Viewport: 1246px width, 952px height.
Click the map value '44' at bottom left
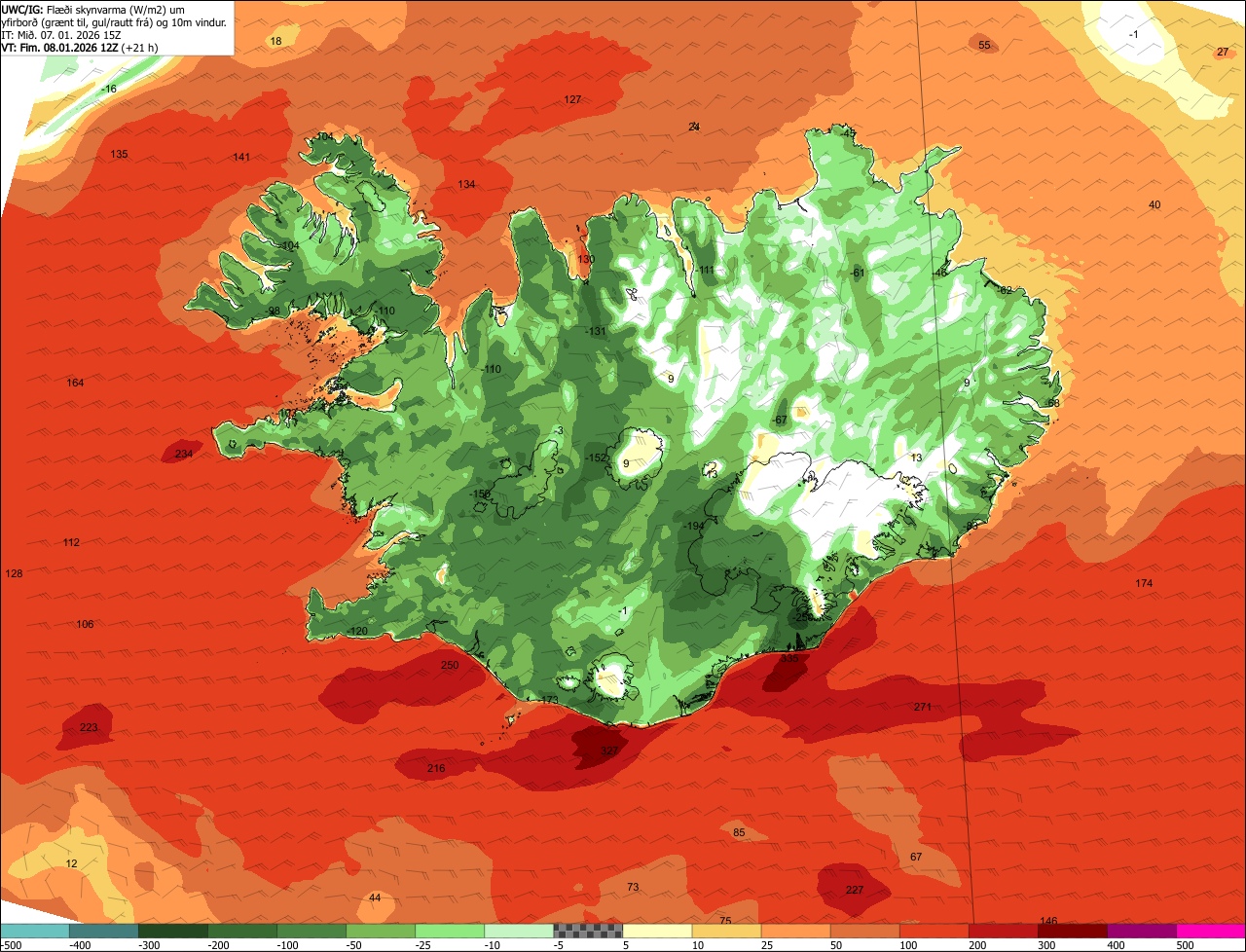click(375, 897)
